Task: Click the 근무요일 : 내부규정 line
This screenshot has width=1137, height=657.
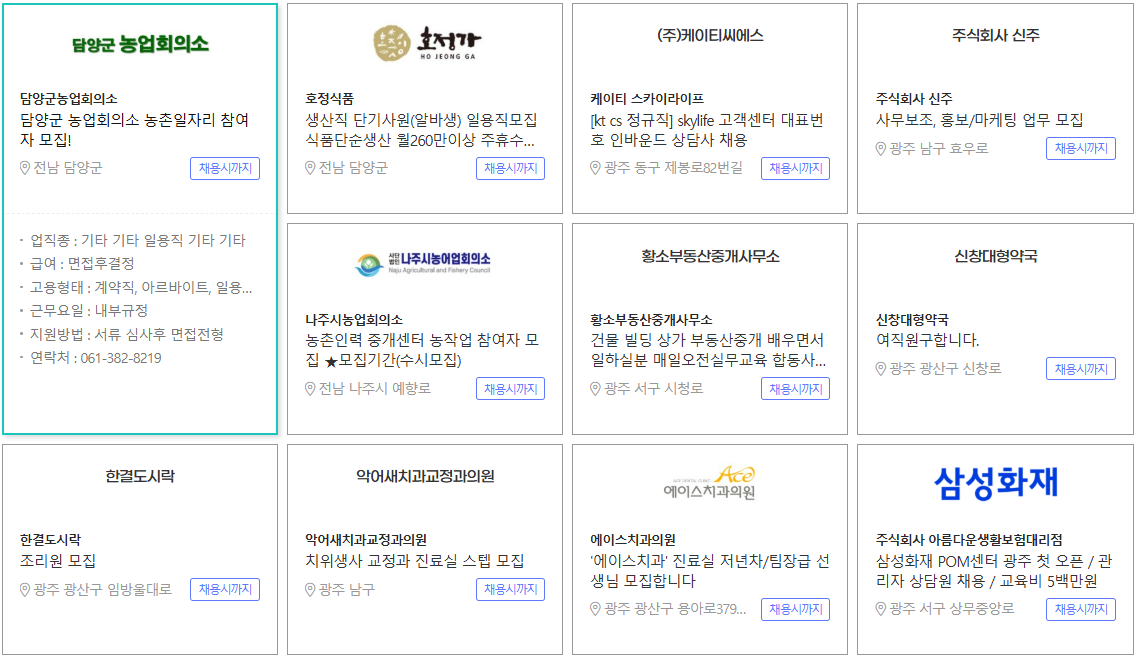Action: click(88, 310)
